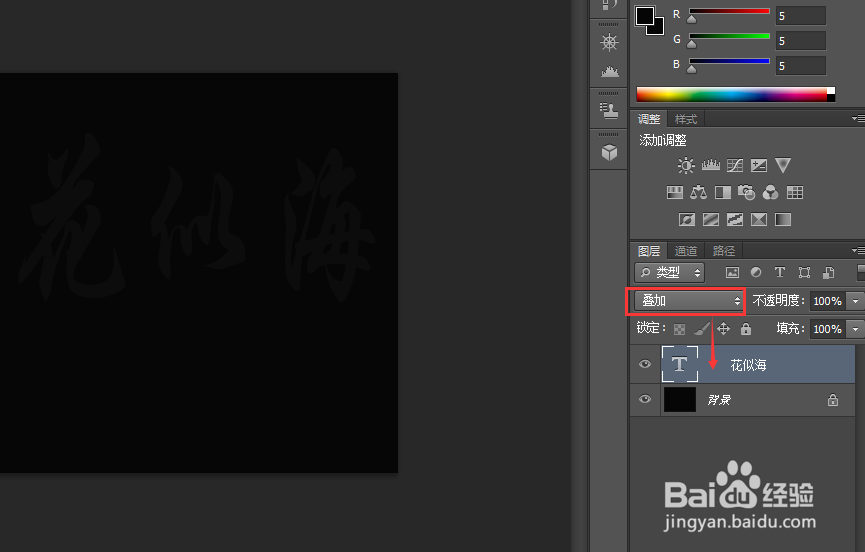Open the 3D cube panel icon
The image size is (865, 552).
(x=609, y=152)
